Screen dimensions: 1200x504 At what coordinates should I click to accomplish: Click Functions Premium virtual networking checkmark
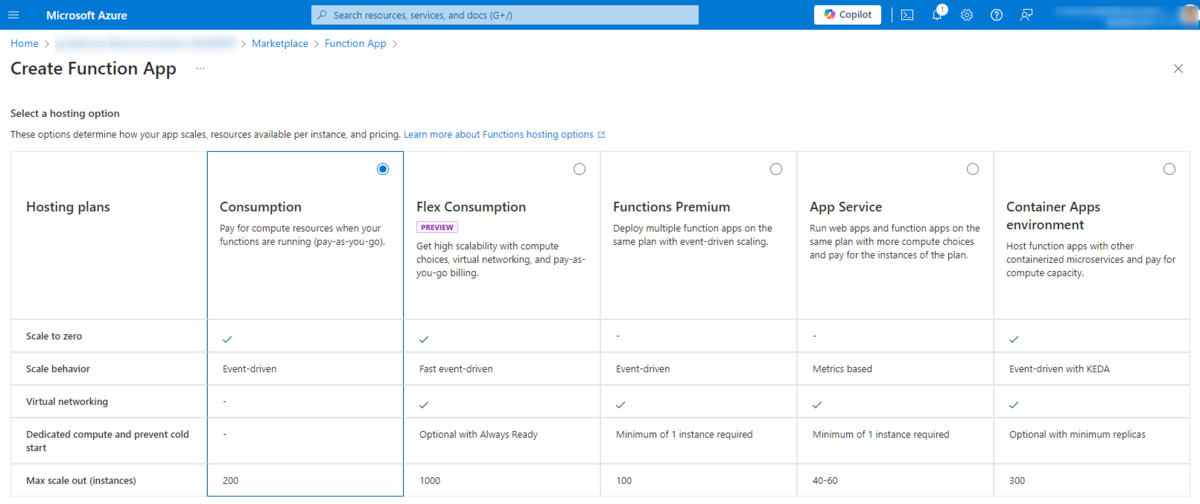(621, 404)
